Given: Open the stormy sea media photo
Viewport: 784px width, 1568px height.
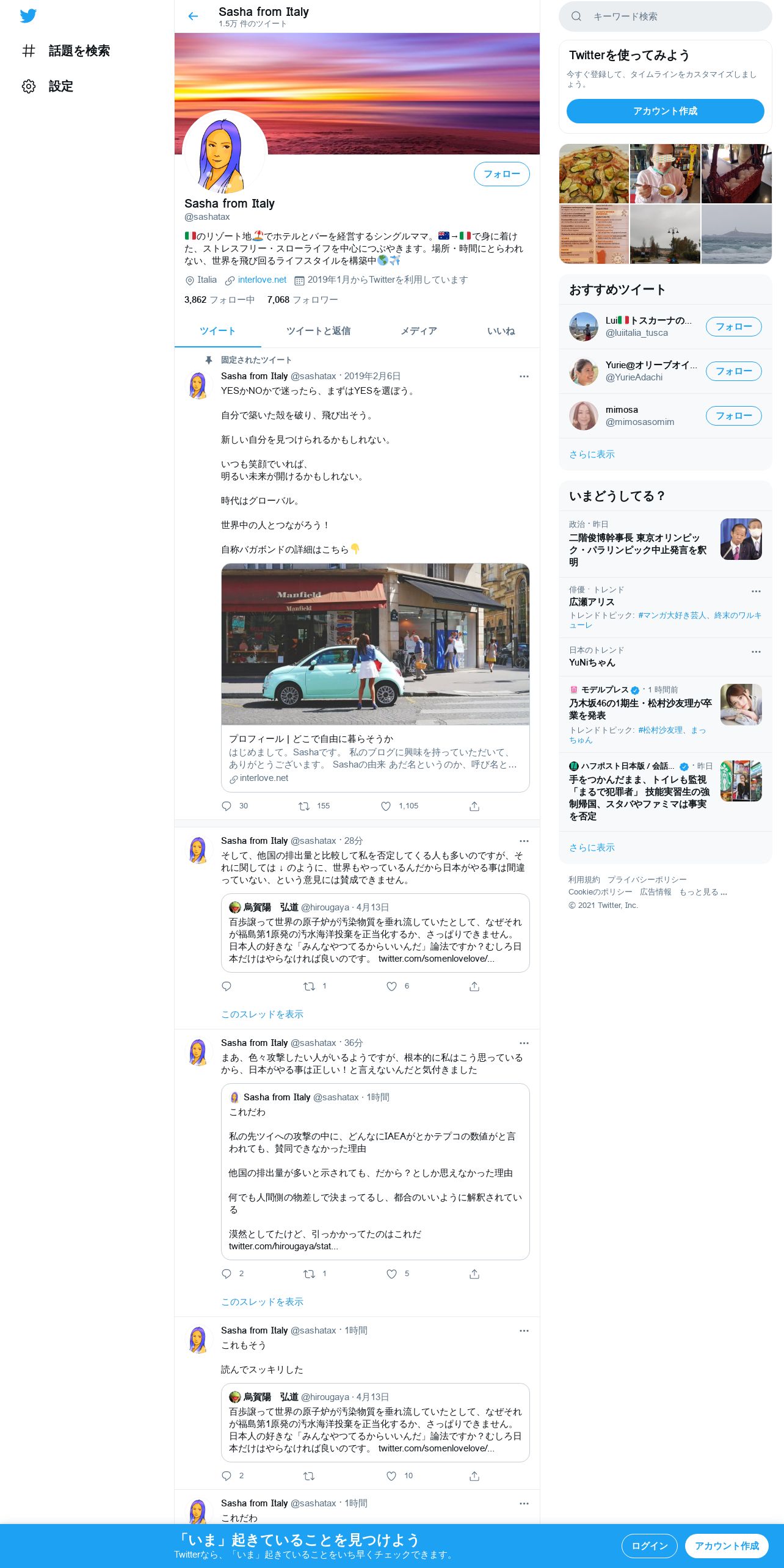Looking at the screenshot, I should pos(736,234).
